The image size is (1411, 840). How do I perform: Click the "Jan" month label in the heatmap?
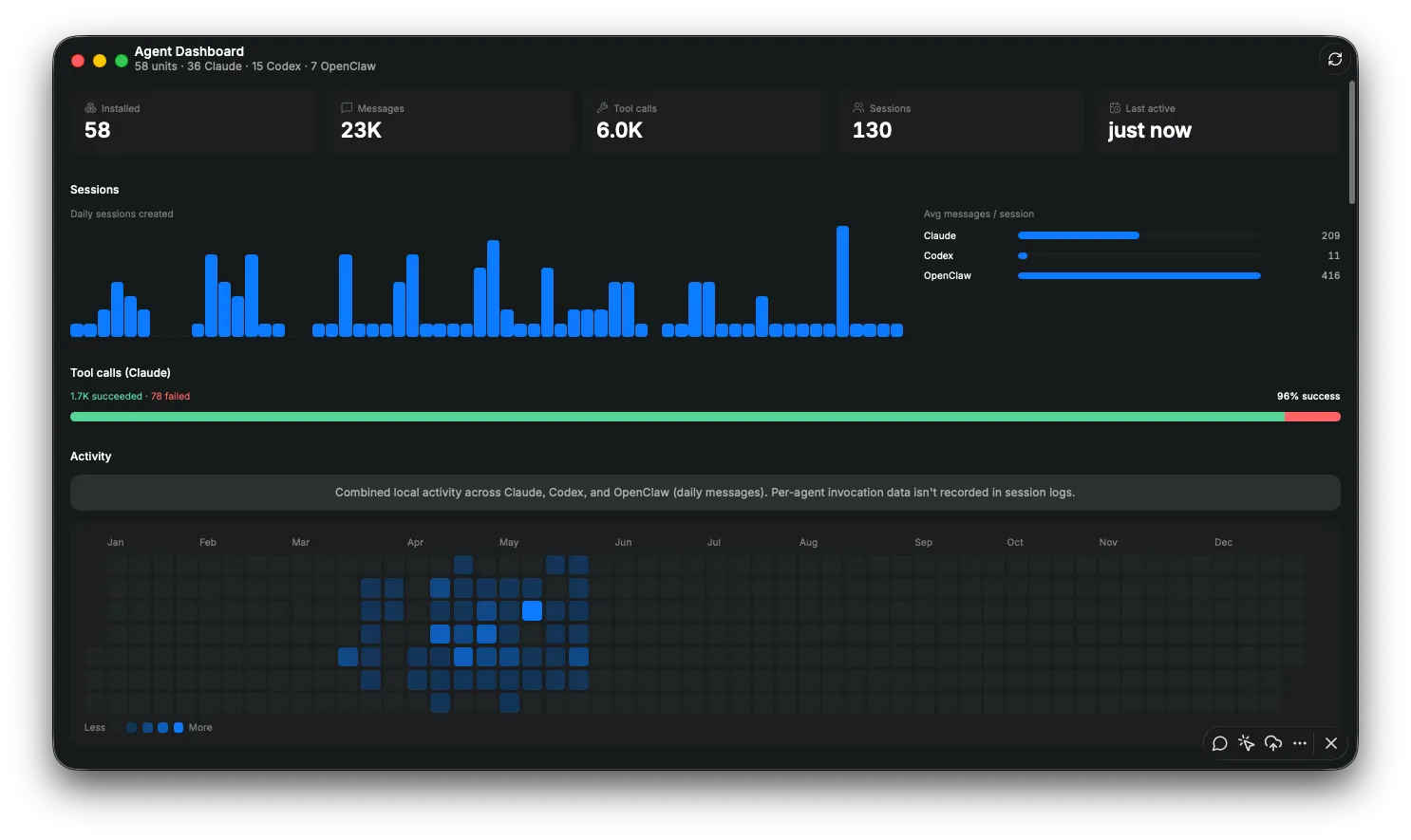point(116,543)
